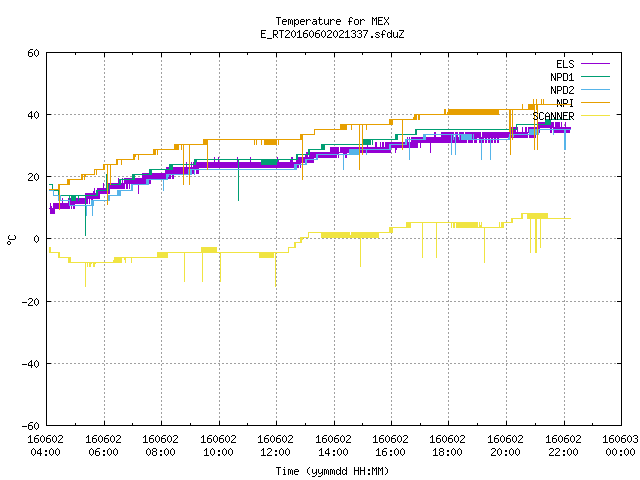Click the '°C' y-axis unit label
The image size is (640, 480).
point(11,240)
